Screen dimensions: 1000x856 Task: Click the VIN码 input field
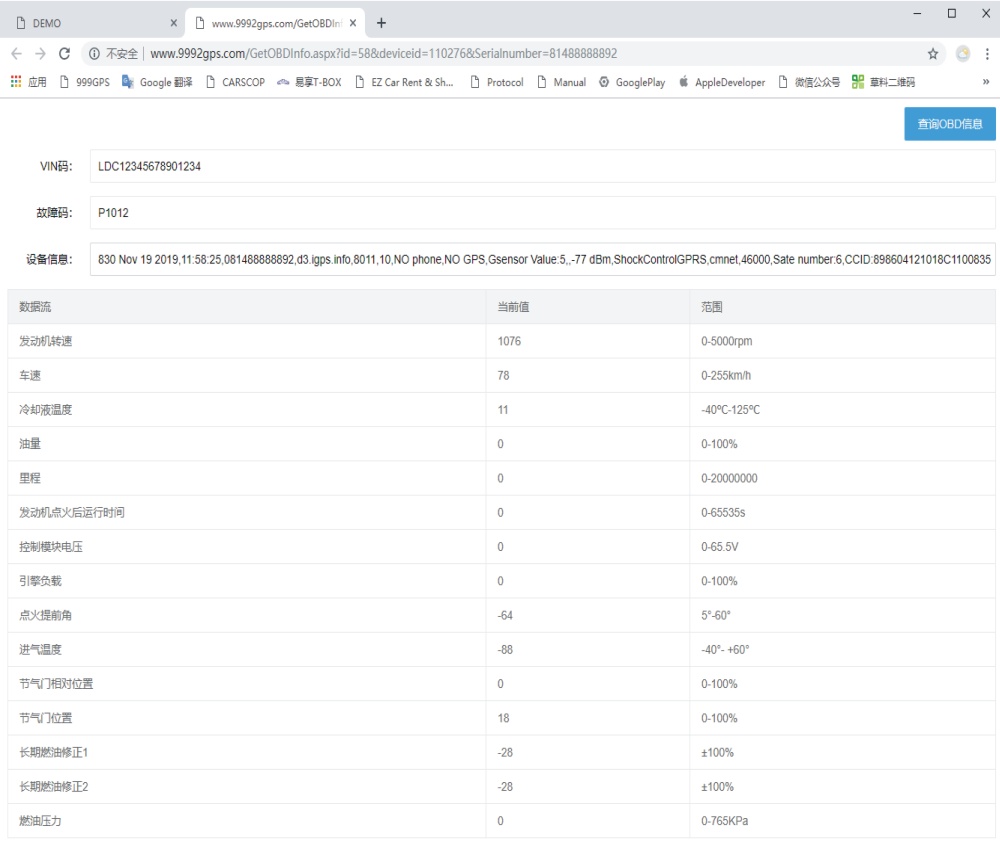[x=542, y=166]
